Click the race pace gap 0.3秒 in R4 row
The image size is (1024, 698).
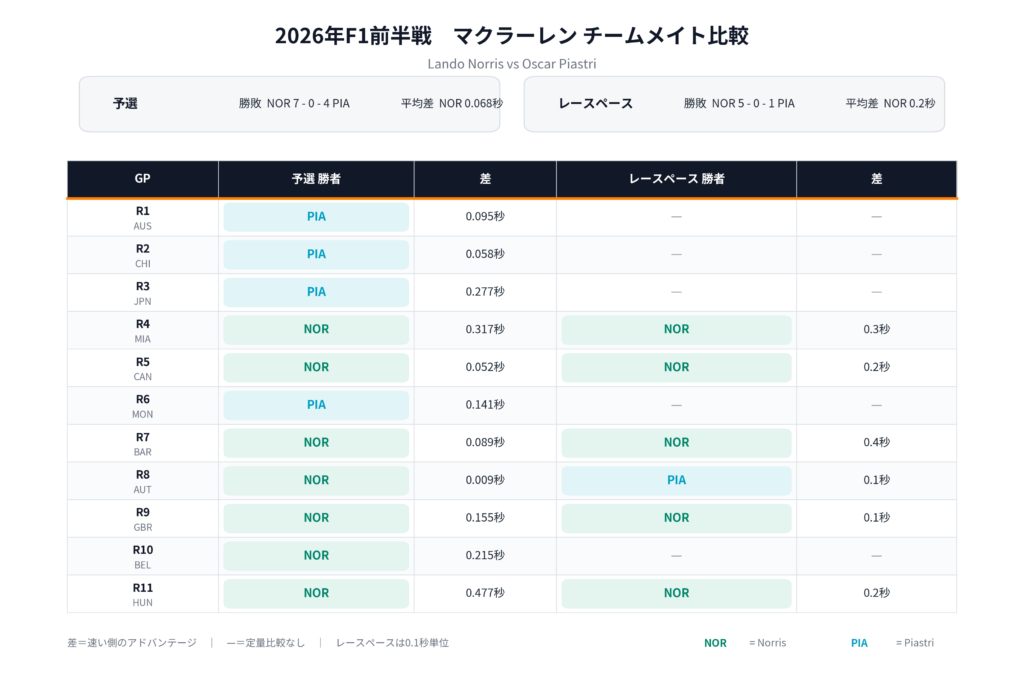(876, 330)
